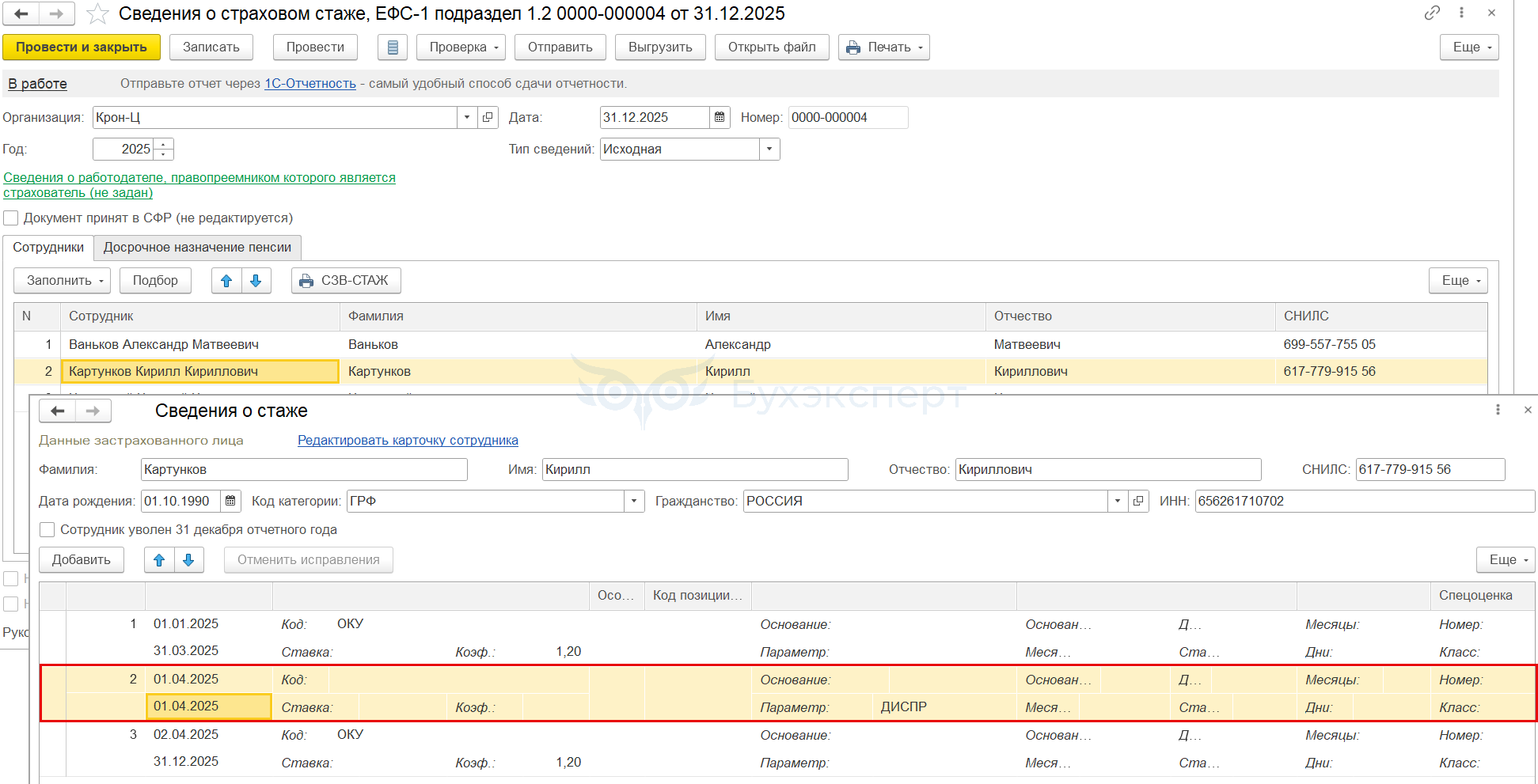This screenshot has width=1538, height=784.
Task: Select the Сотрудники tab
Action: point(48,248)
